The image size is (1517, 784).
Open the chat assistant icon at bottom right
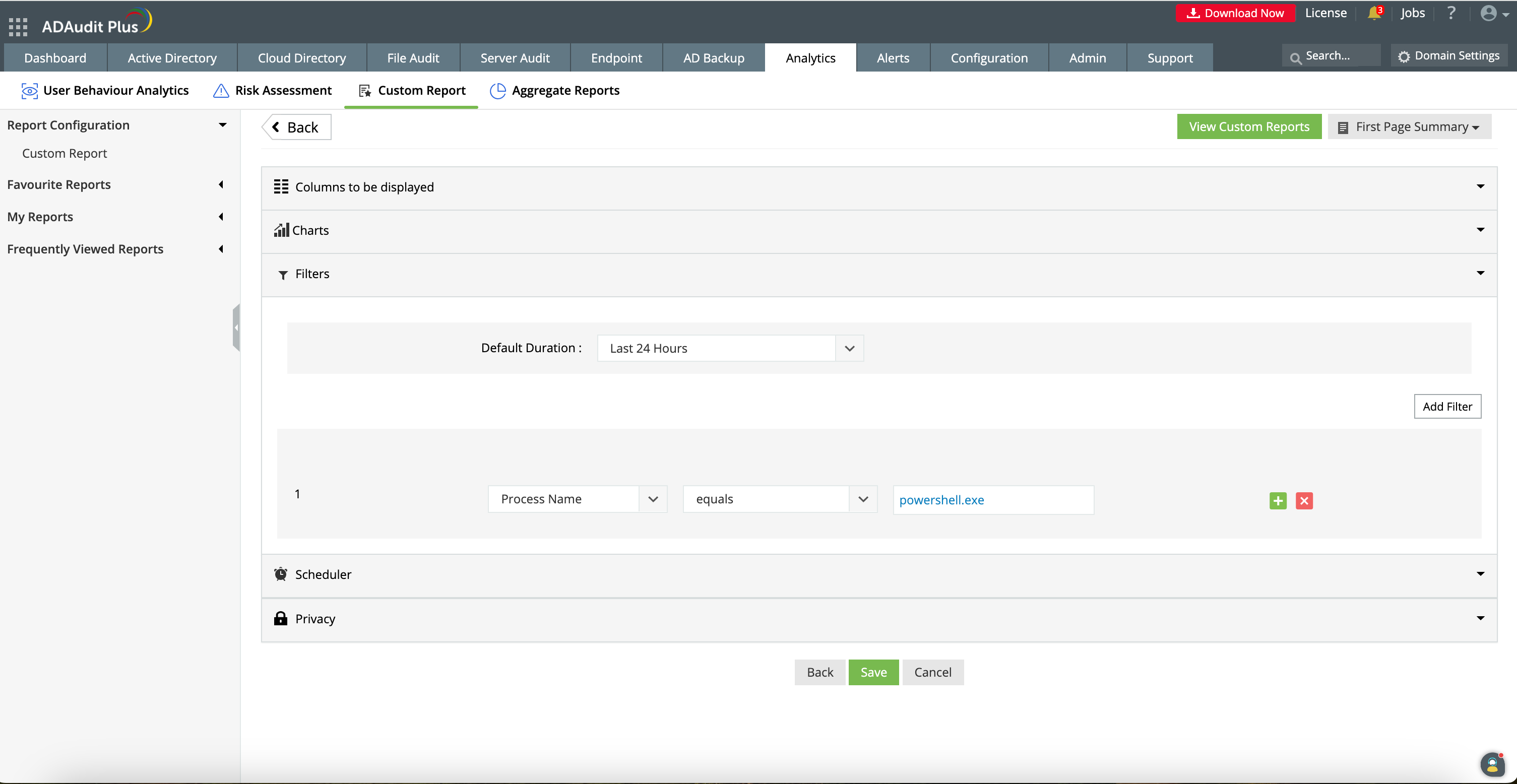1493,764
